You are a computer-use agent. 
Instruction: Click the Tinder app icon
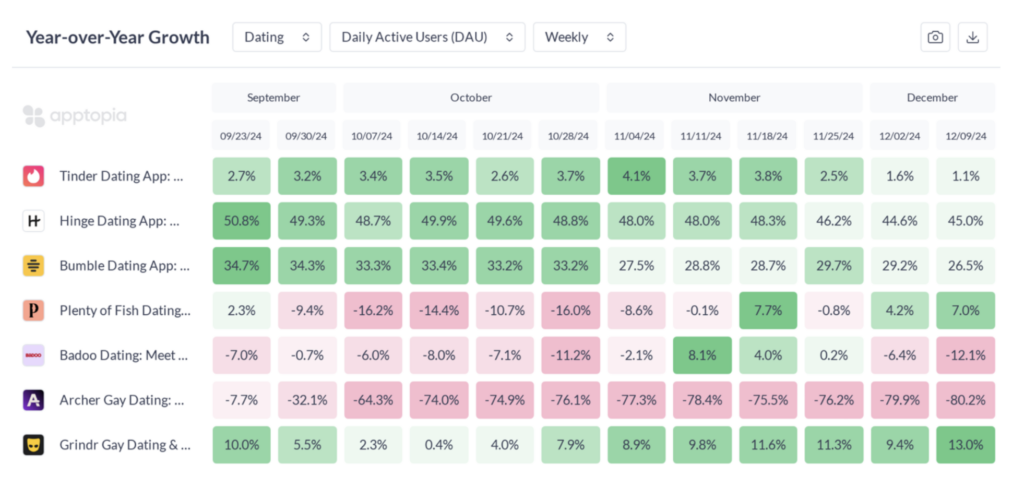[34, 176]
